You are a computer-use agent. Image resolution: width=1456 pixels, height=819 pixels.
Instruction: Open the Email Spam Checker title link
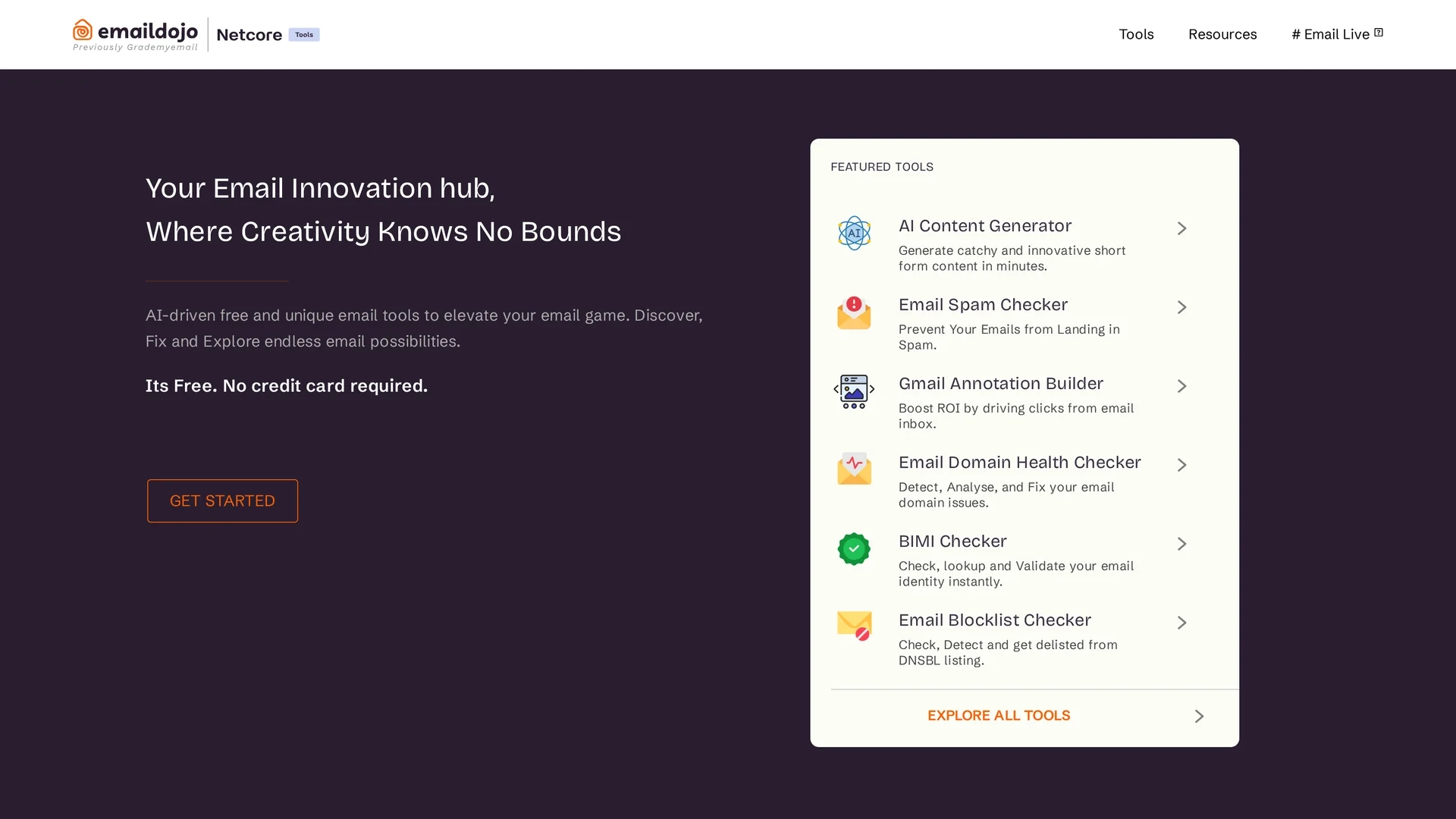pos(983,305)
